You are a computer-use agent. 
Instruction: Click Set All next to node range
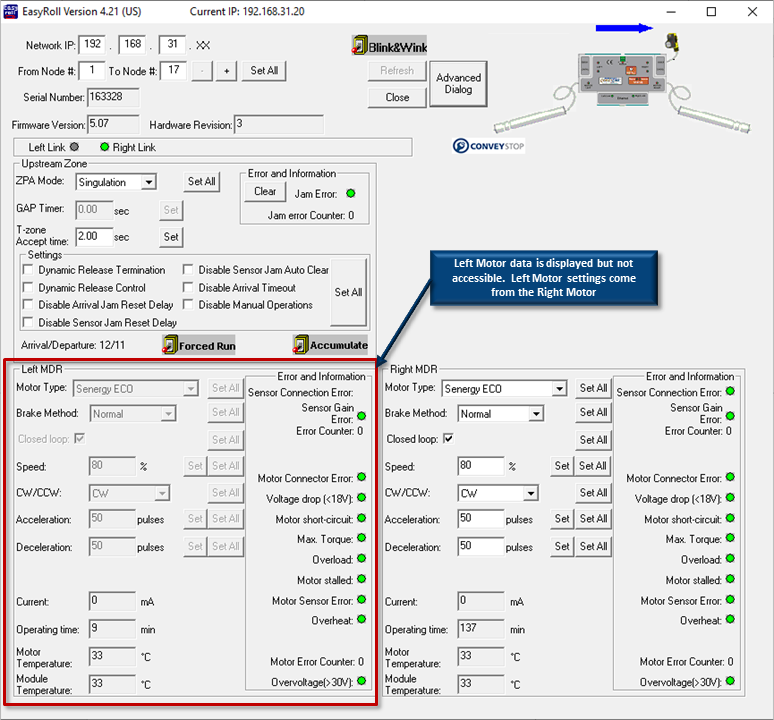pyautogui.click(x=264, y=71)
